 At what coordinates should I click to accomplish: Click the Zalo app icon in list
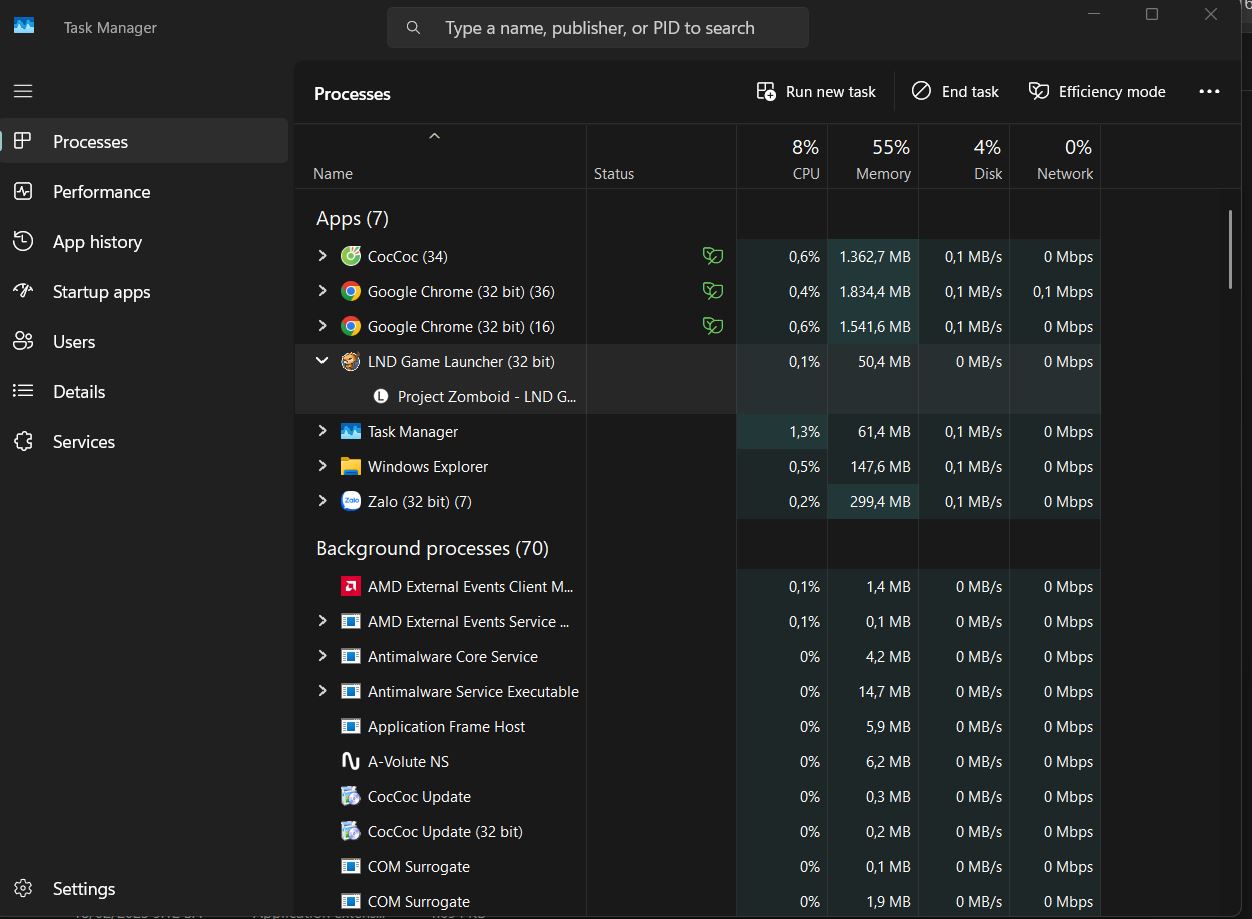tap(350, 502)
